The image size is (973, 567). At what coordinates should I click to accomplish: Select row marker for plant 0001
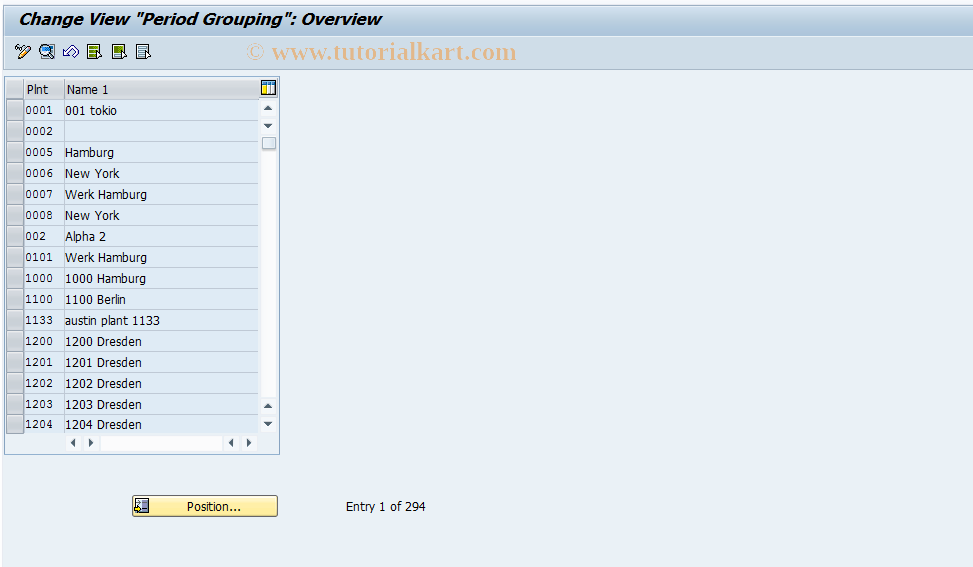(15, 110)
